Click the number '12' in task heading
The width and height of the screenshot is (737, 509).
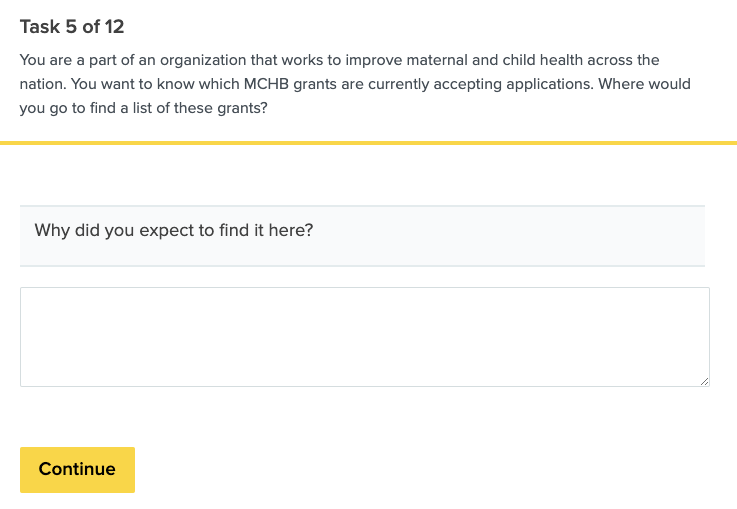point(114,27)
